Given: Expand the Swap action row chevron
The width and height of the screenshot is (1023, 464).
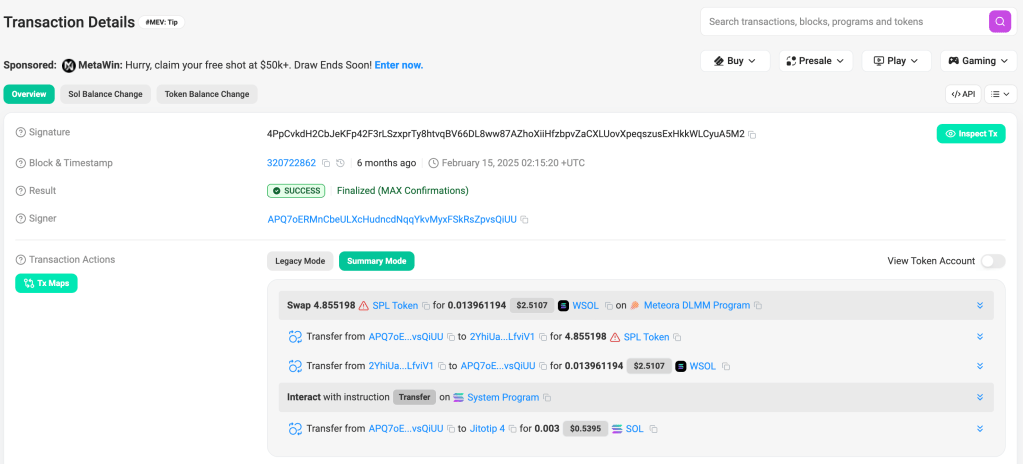Looking at the screenshot, I should point(980,306).
